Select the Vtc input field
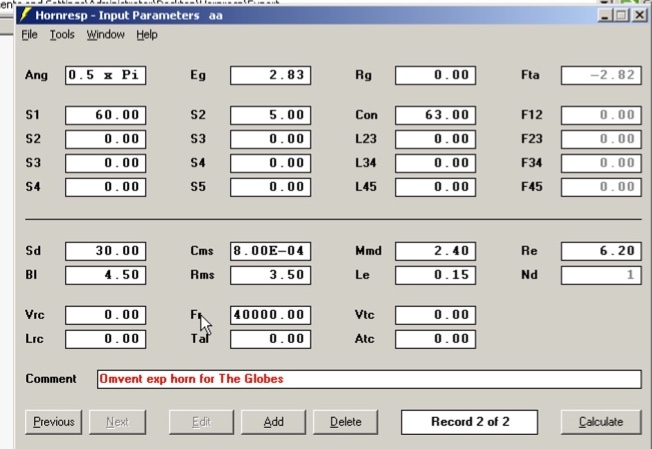The height and width of the screenshot is (449, 652). coord(435,315)
